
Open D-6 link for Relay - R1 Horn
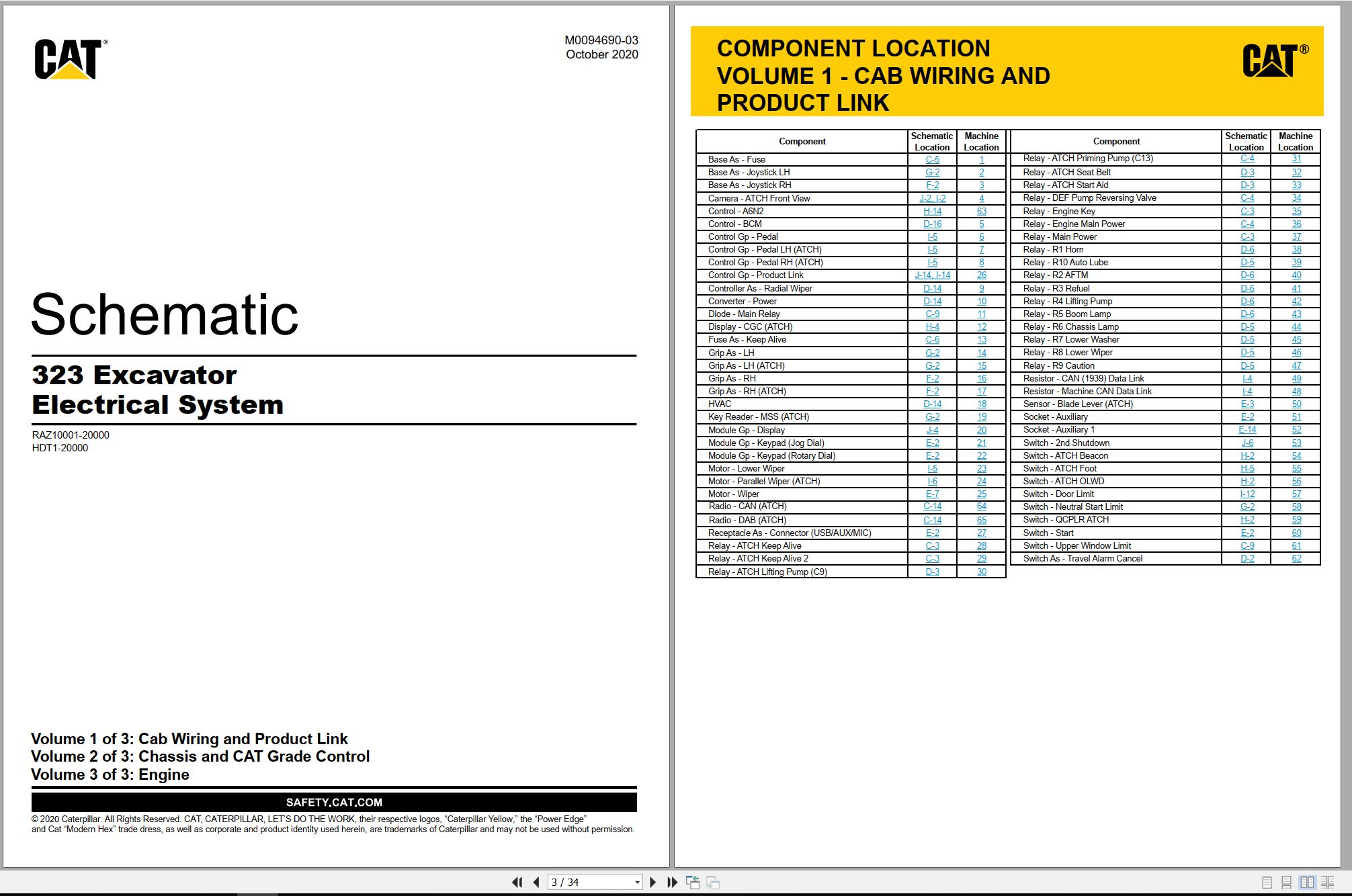tap(1247, 249)
